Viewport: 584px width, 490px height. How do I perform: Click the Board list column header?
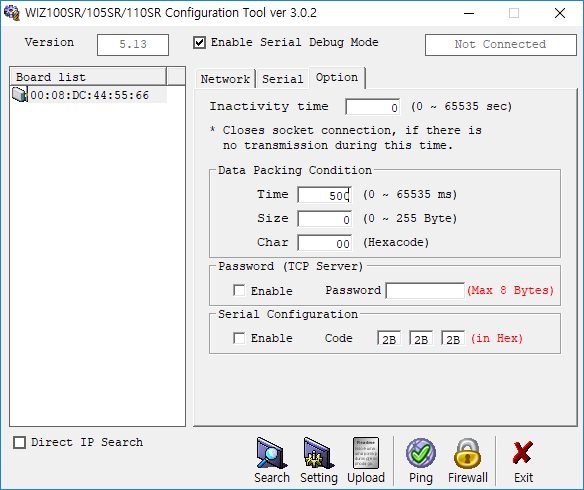[88, 77]
